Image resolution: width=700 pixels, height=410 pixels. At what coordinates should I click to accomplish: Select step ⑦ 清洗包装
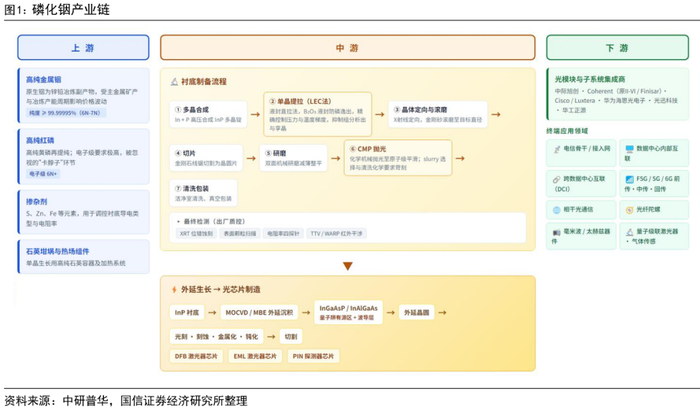point(203,193)
